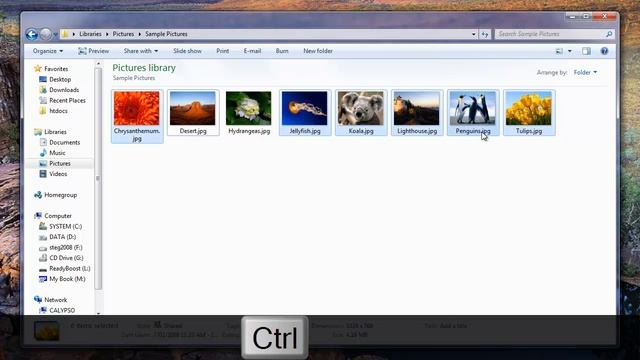Click Libraries in the navigation pane
The image size is (640, 360).
coord(55,132)
